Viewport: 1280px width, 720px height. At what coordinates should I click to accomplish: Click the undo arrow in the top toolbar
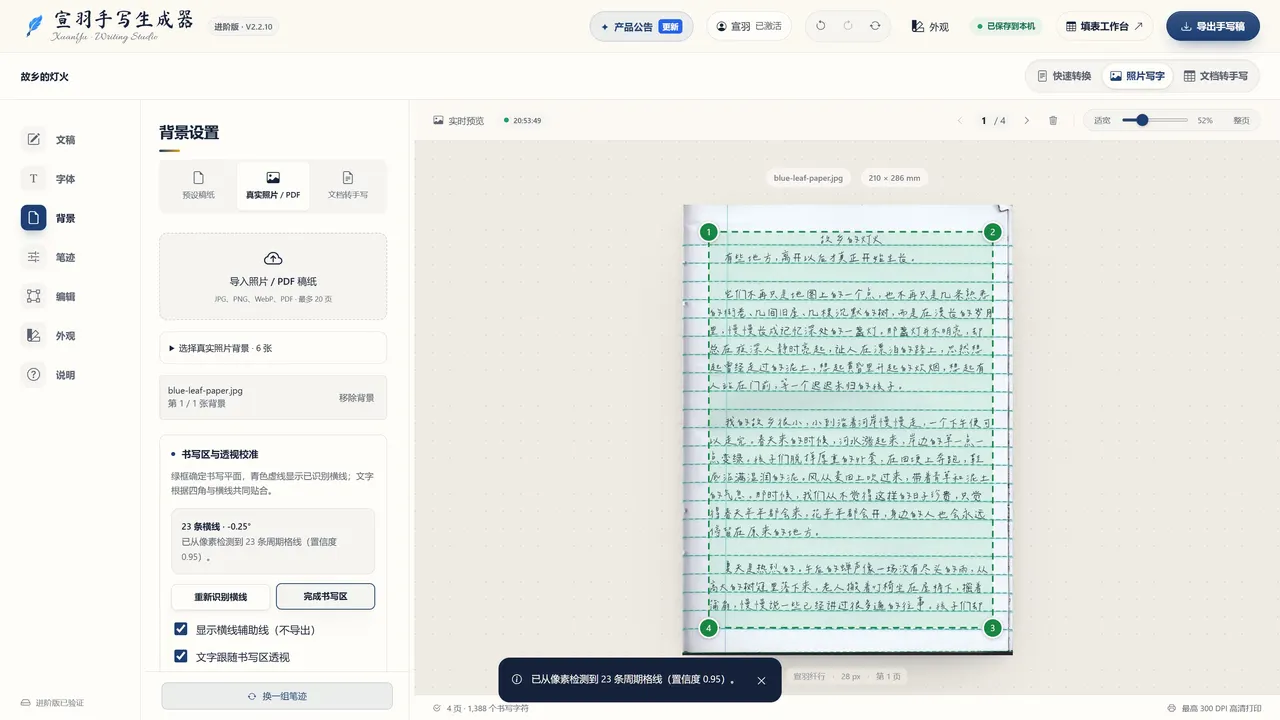(821, 26)
